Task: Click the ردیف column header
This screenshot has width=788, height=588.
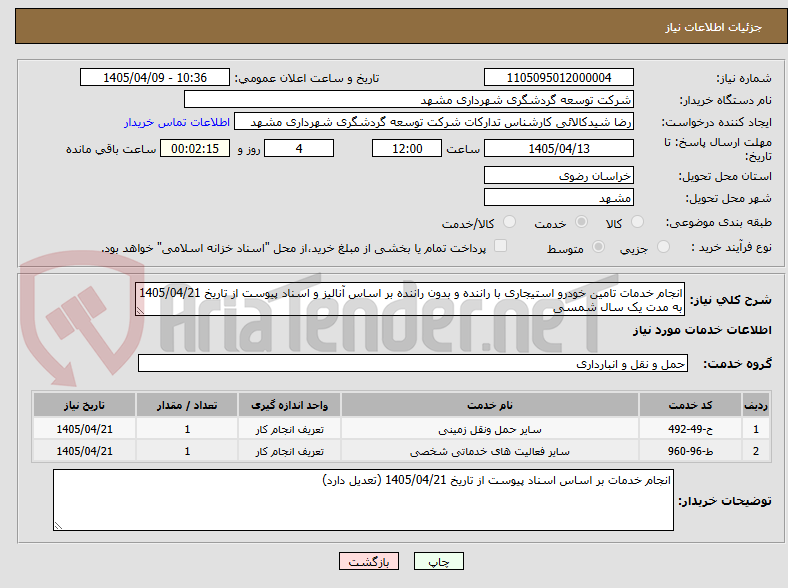Action: 756,405
